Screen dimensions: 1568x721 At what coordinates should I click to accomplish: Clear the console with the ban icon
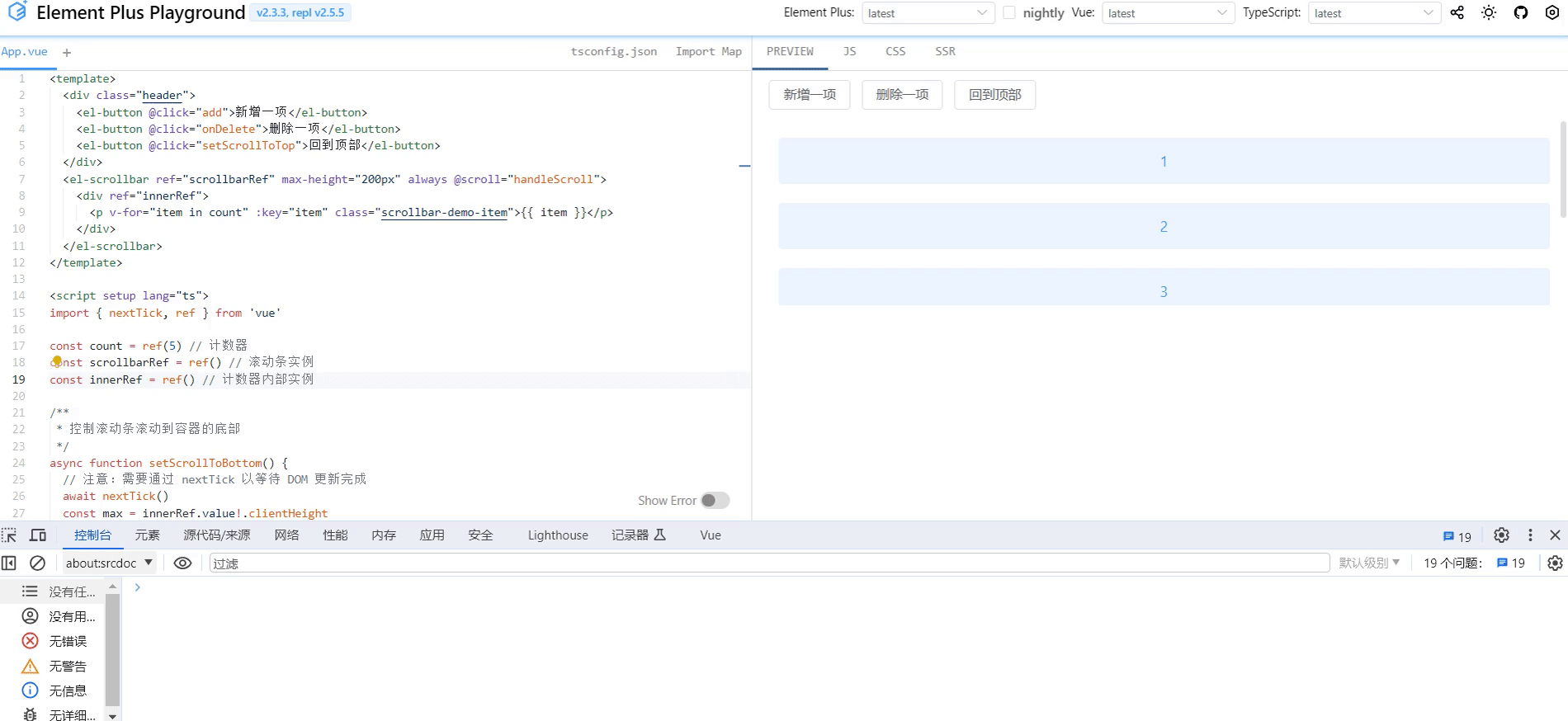[37, 563]
